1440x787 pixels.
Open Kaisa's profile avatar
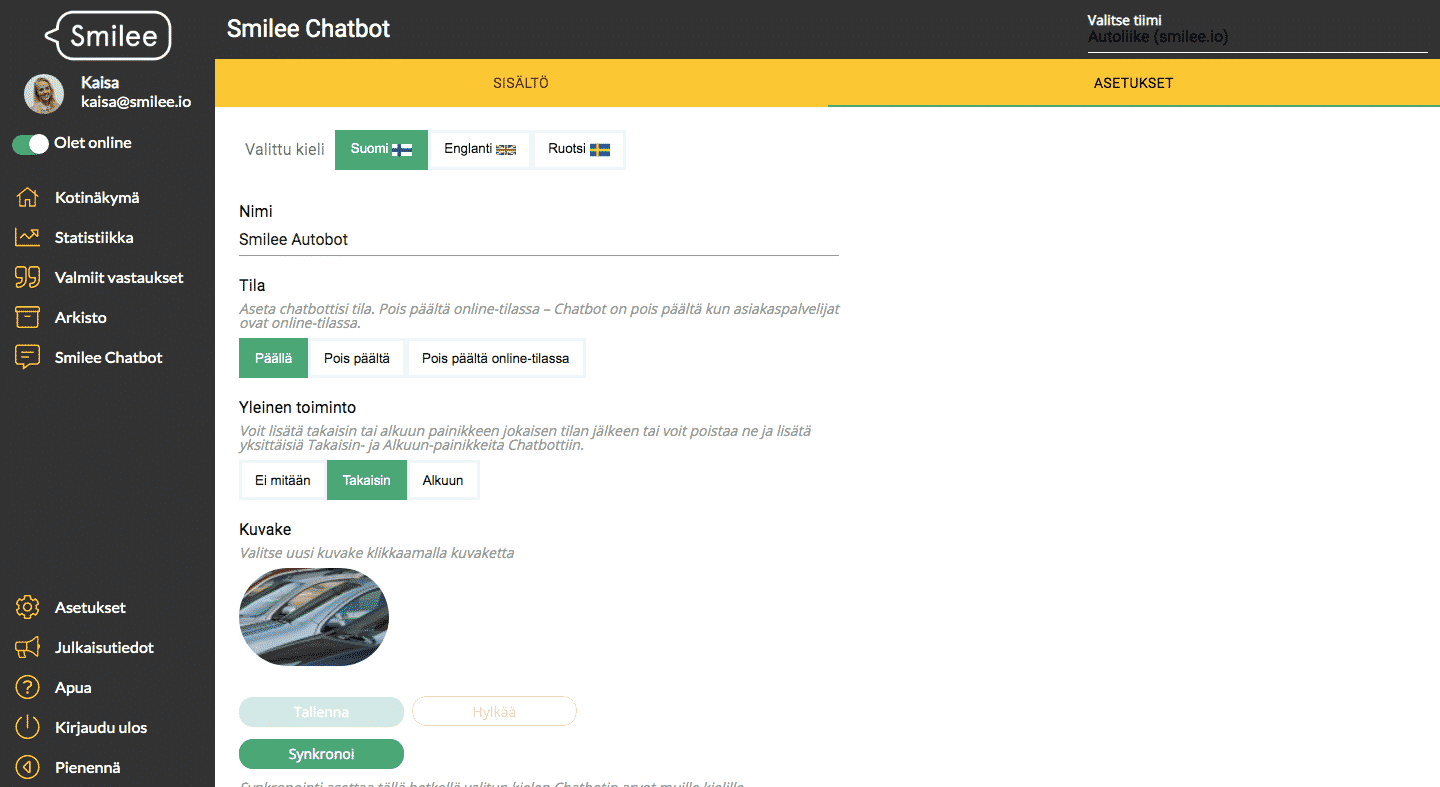pos(44,93)
